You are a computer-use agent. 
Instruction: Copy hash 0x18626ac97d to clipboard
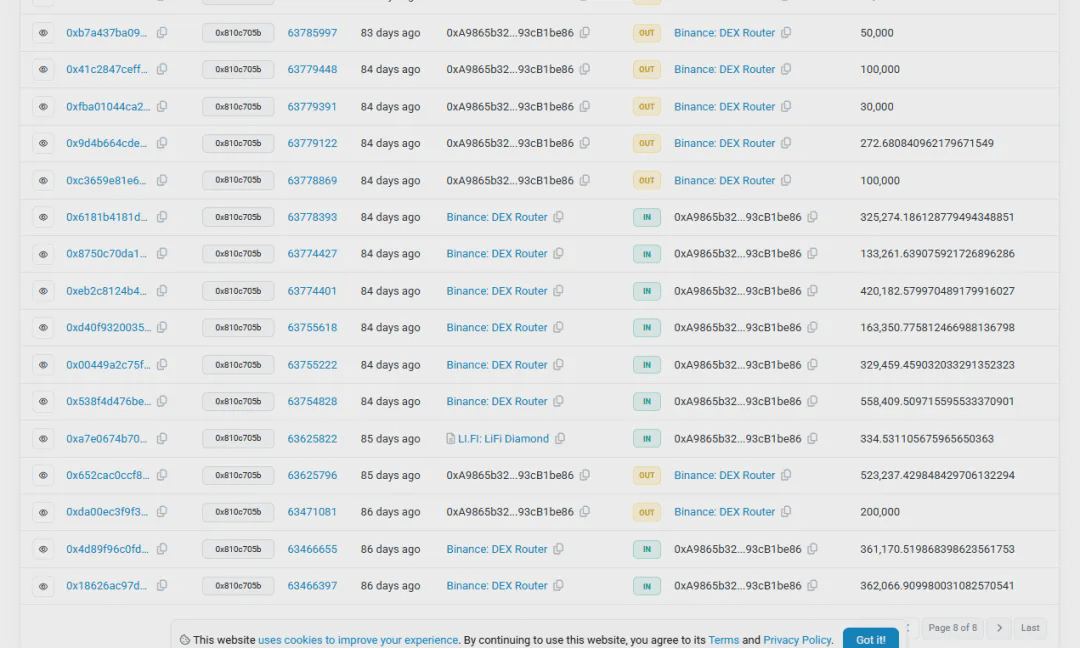162,585
